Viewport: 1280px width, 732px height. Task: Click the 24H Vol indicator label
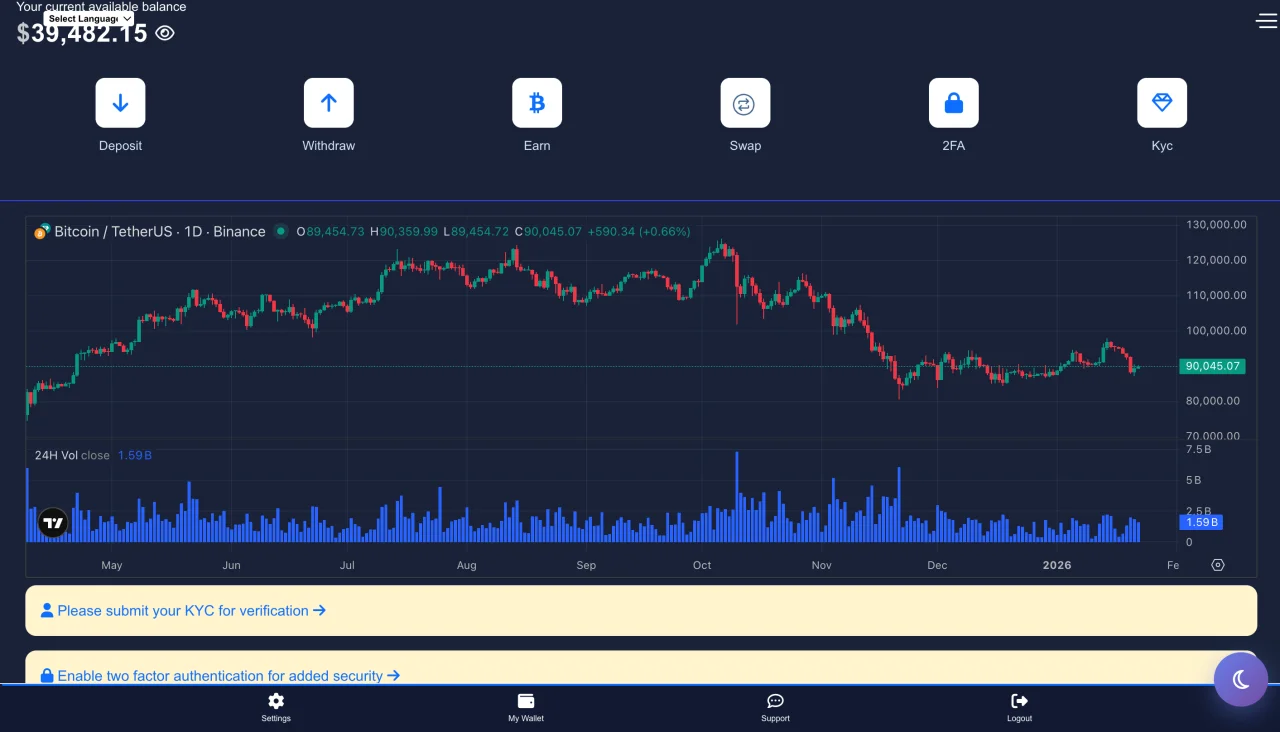72,455
